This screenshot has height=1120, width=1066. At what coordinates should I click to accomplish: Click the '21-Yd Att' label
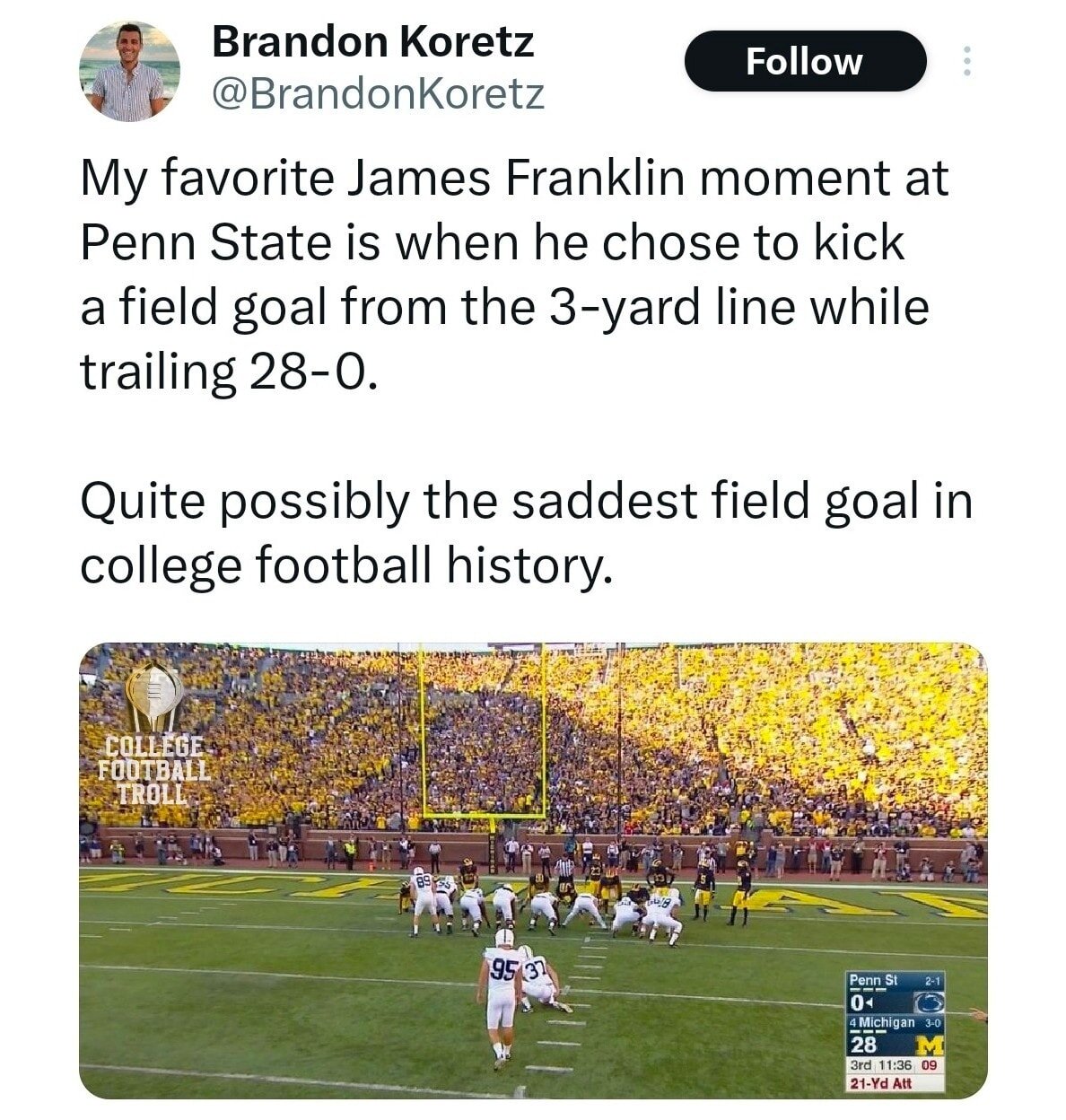click(881, 1082)
